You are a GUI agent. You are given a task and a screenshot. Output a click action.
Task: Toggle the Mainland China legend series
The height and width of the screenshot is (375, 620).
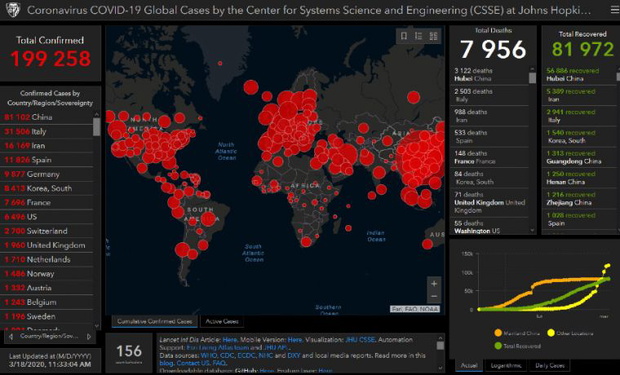516,333
